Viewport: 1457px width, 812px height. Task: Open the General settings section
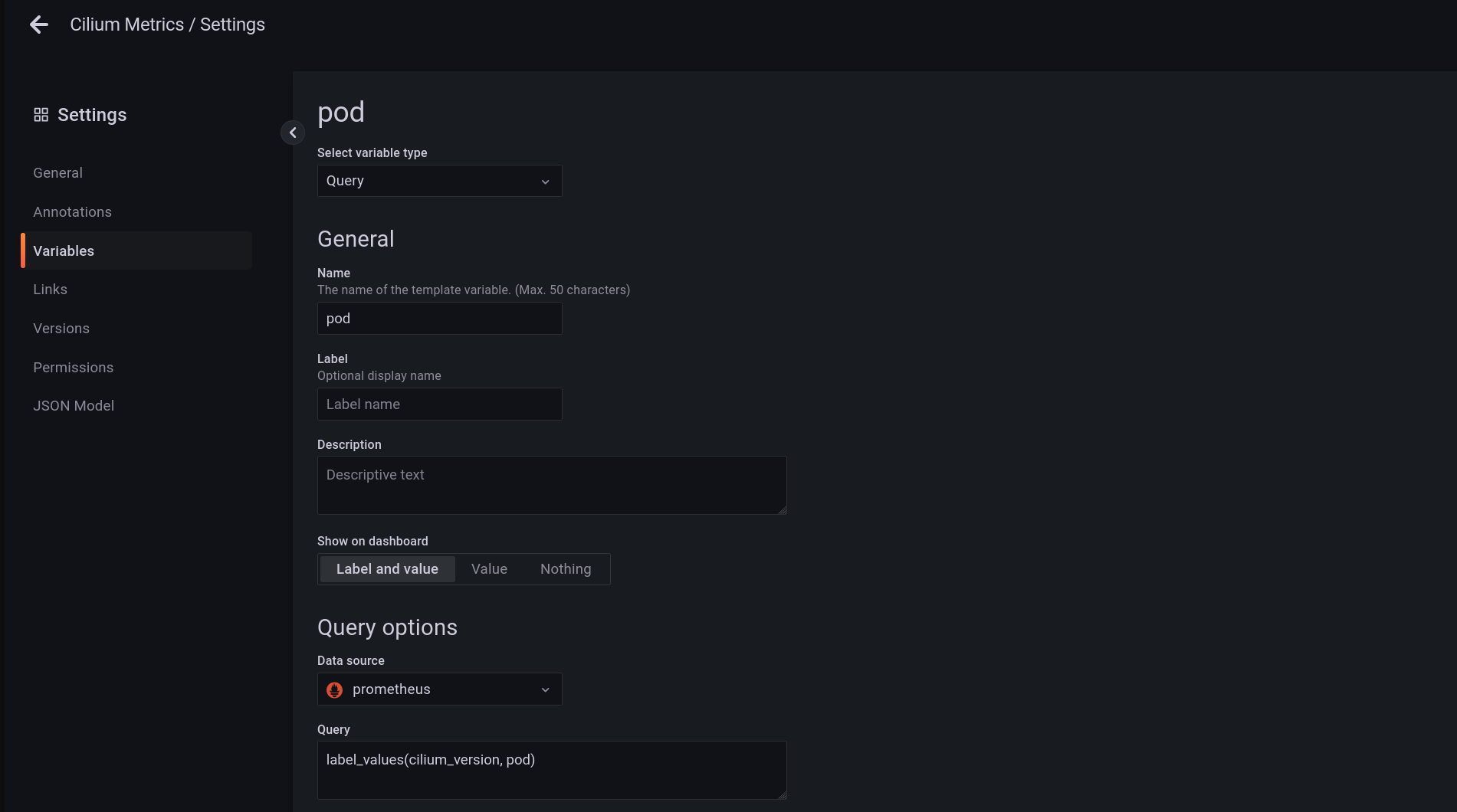tap(58, 173)
